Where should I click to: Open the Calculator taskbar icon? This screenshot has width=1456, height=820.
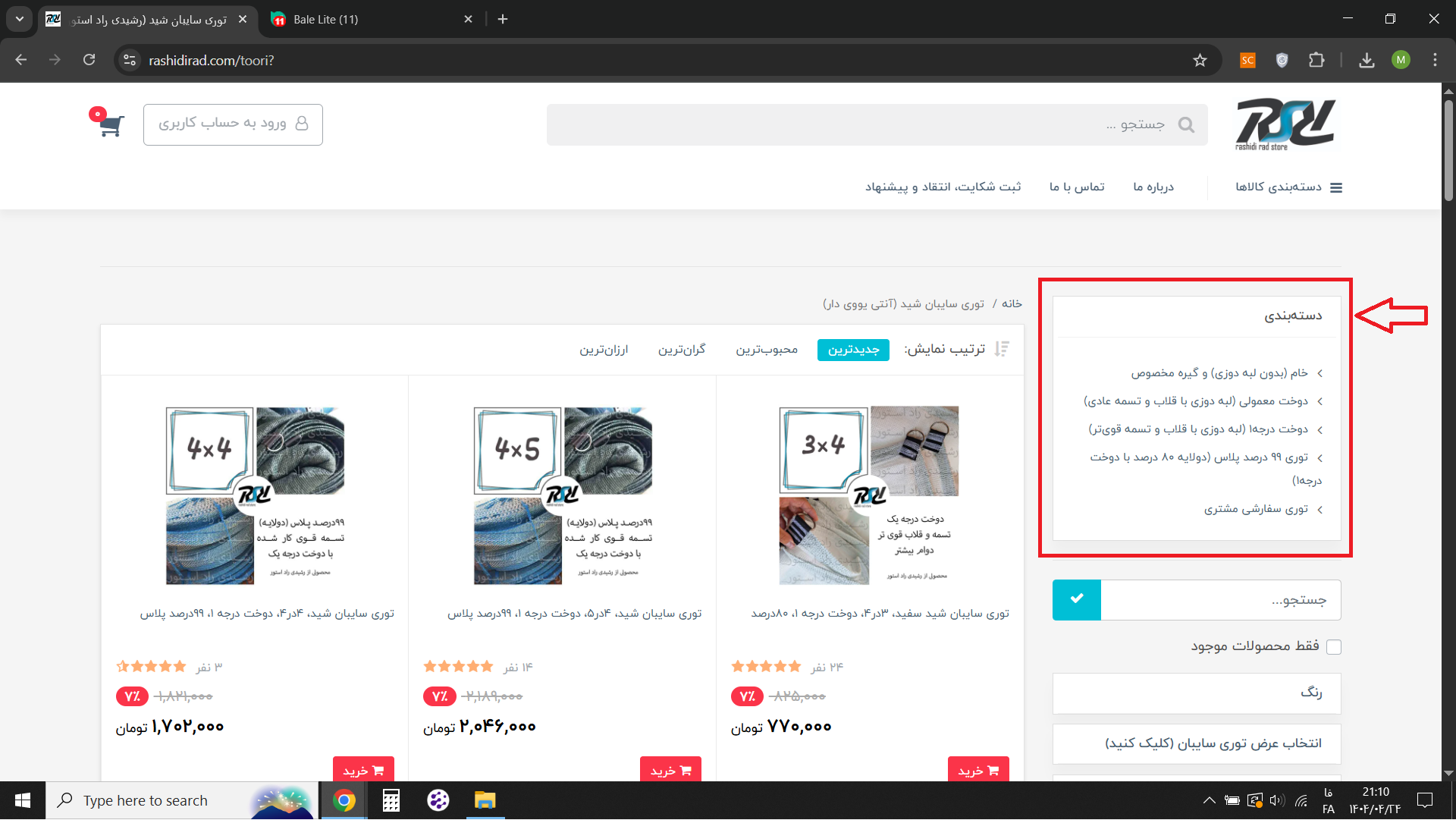391,800
